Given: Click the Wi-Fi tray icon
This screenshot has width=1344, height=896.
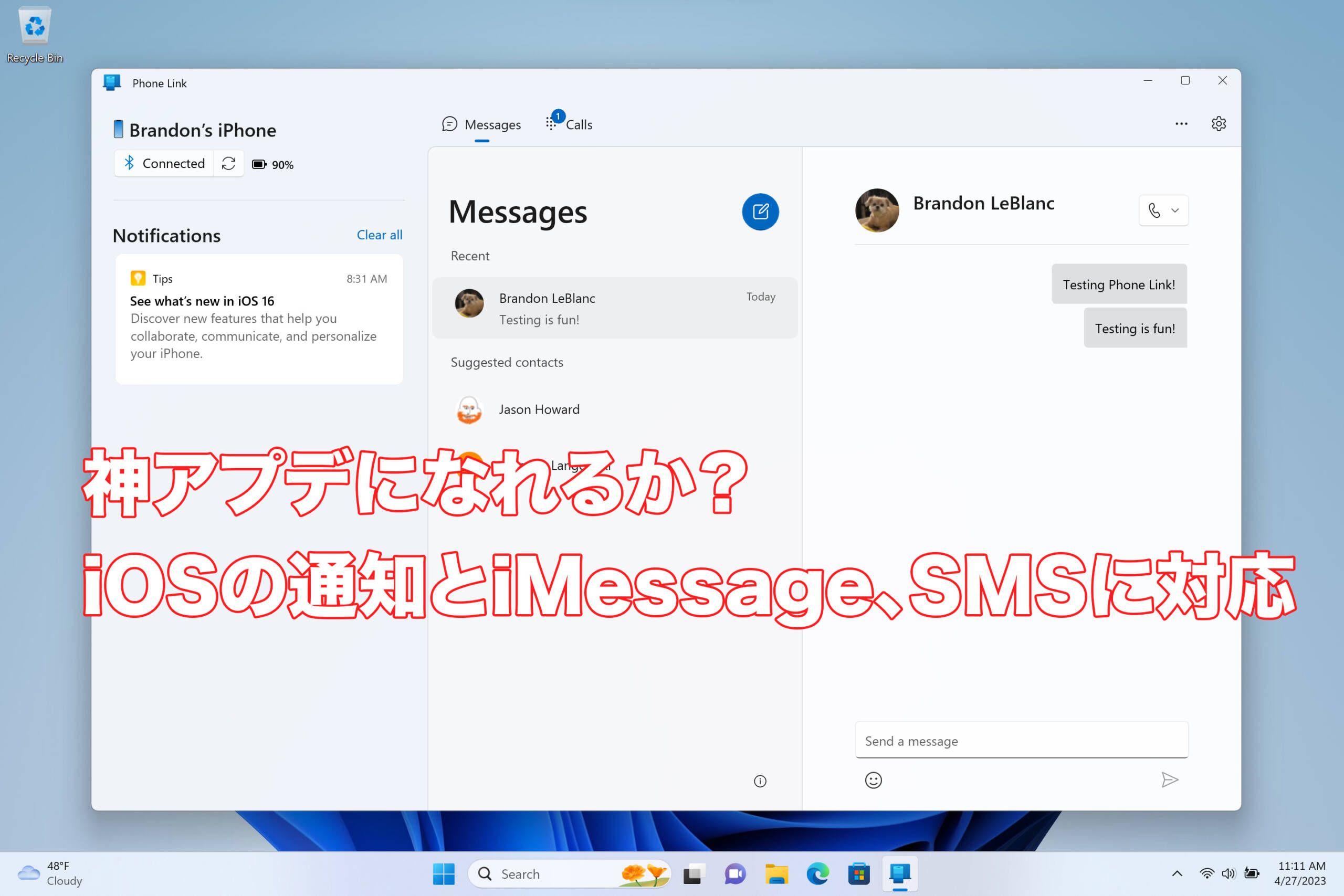Looking at the screenshot, I should [x=1207, y=873].
